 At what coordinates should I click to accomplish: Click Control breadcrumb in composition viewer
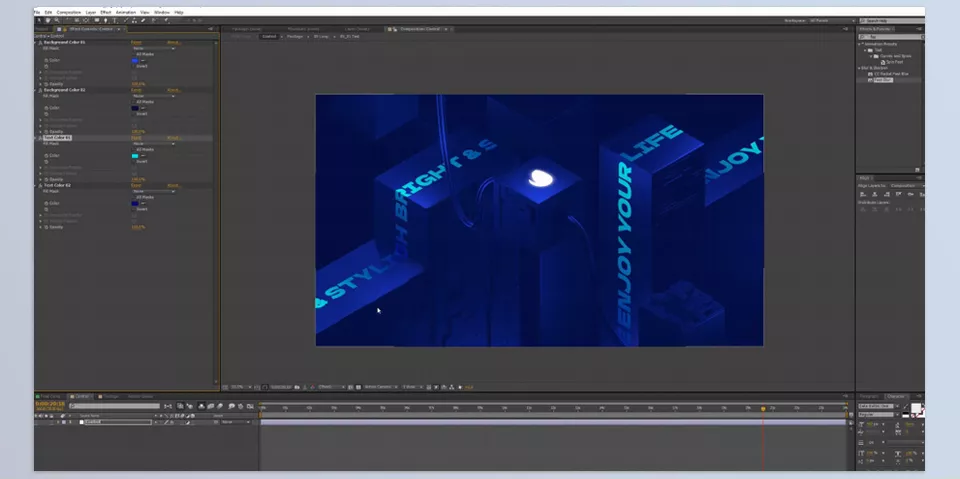[x=268, y=36]
